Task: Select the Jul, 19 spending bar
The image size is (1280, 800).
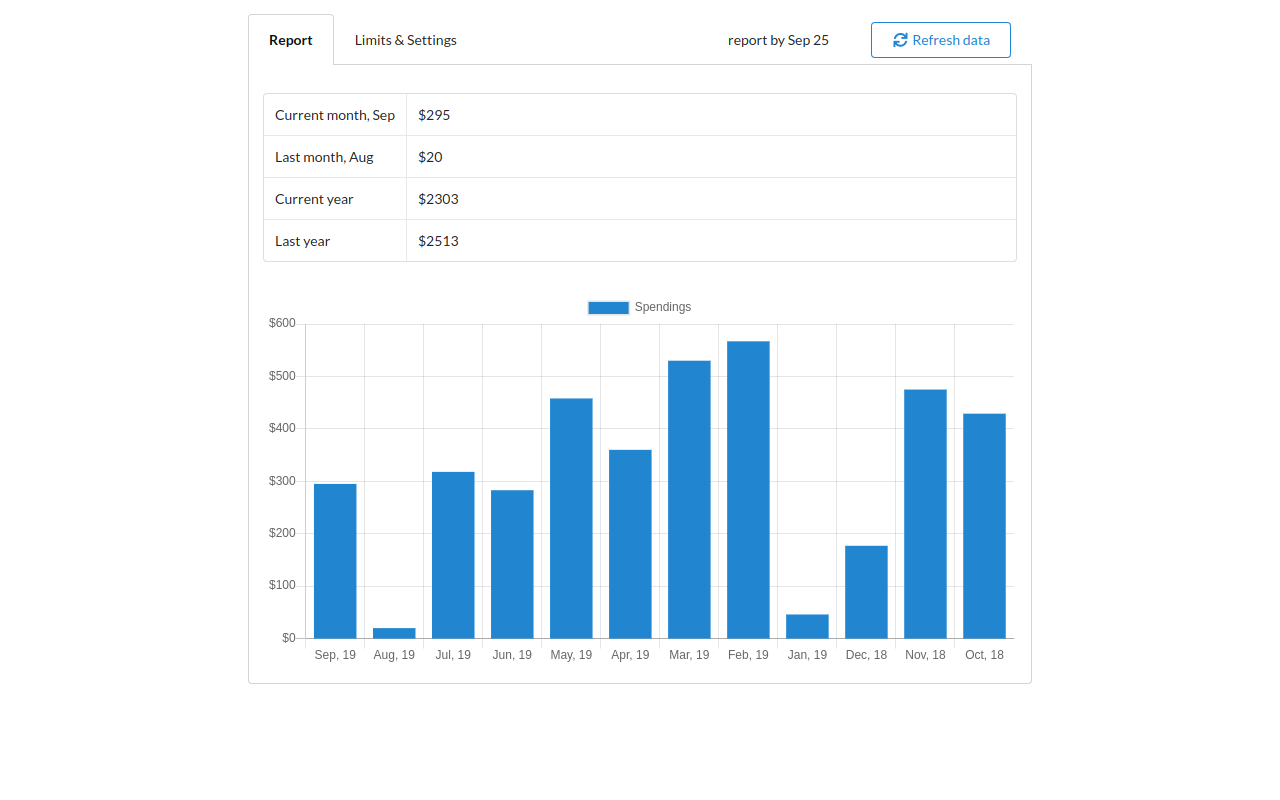Action: tap(453, 555)
